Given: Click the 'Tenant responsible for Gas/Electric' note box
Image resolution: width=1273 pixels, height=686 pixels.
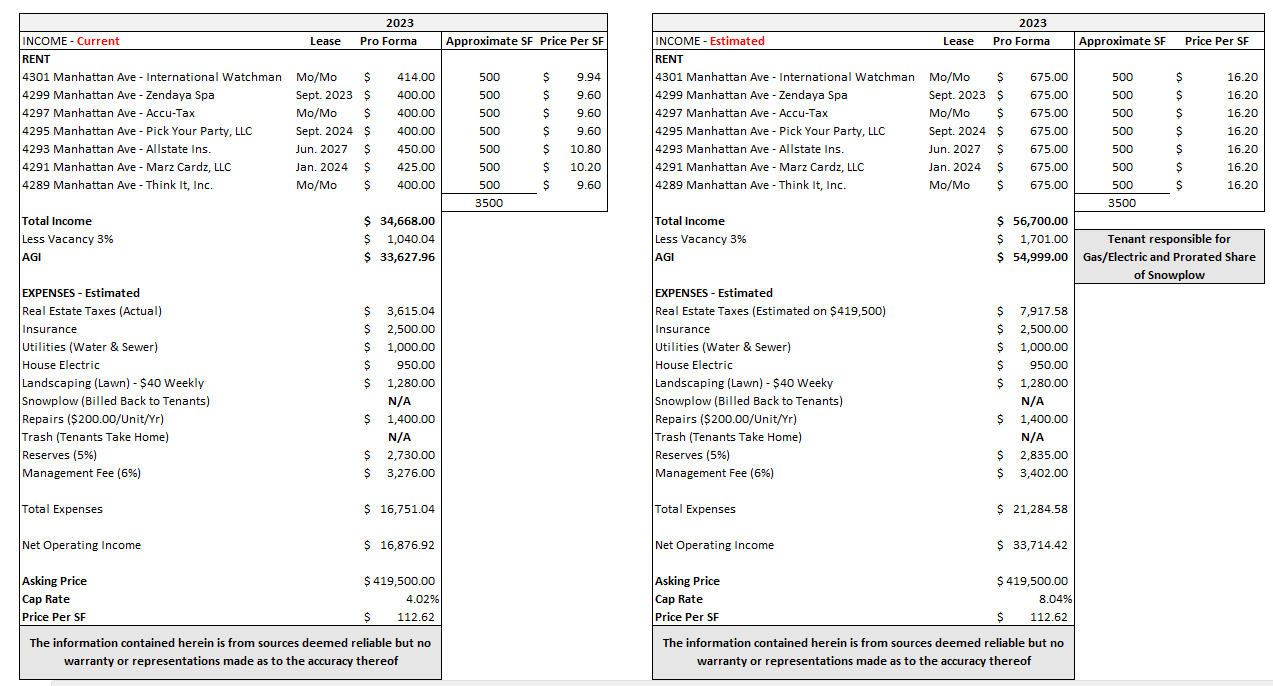Looking at the screenshot, I should click(1168, 257).
